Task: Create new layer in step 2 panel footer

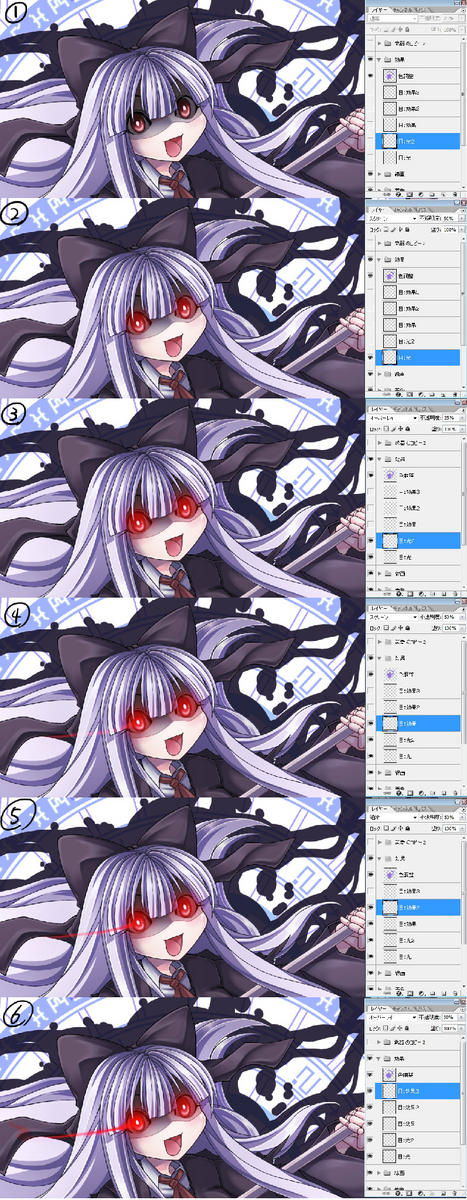Action: tap(444, 394)
